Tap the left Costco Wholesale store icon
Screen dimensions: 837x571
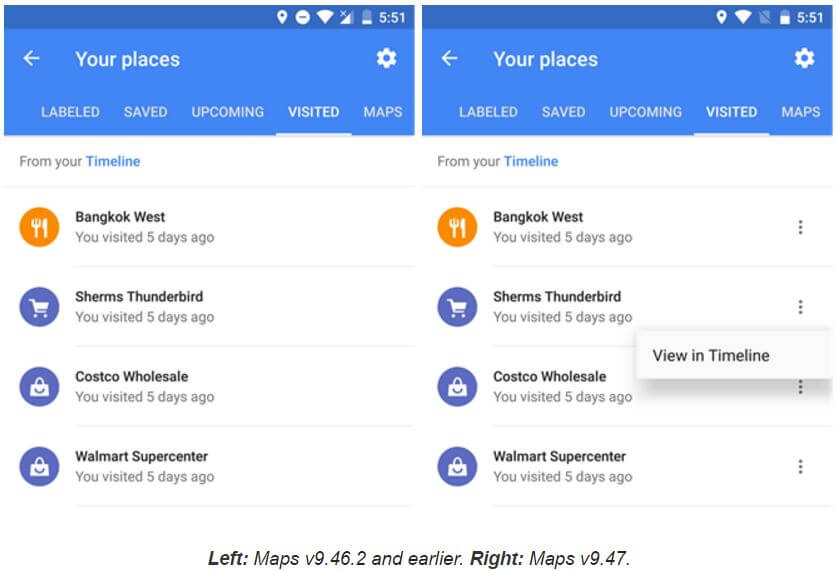coord(39,387)
